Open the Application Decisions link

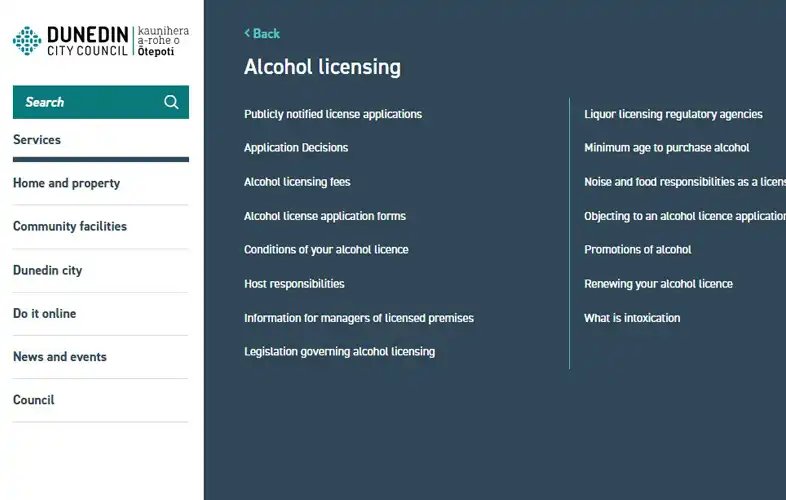296,148
